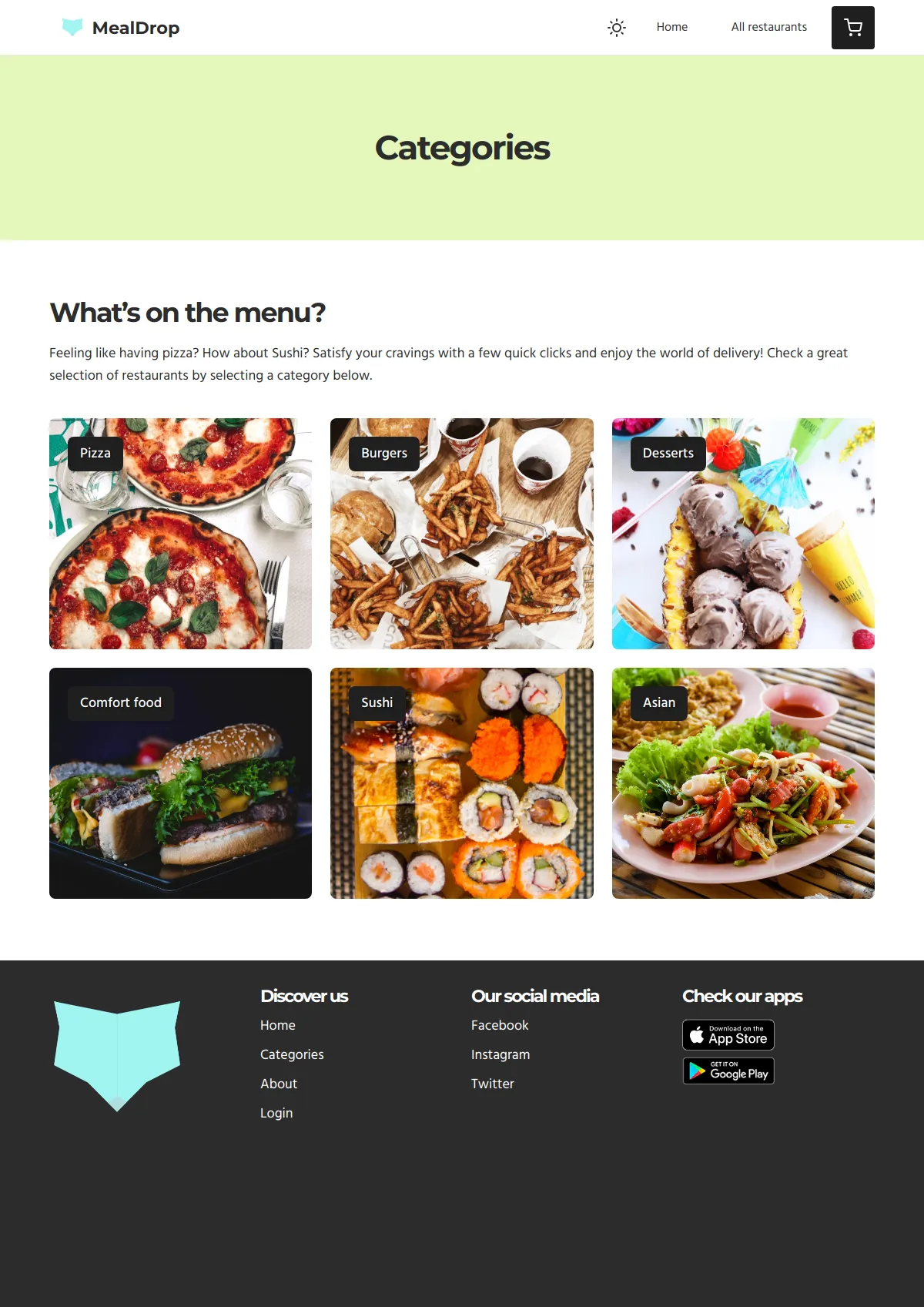Click the Login link in footer

coord(276,1113)
